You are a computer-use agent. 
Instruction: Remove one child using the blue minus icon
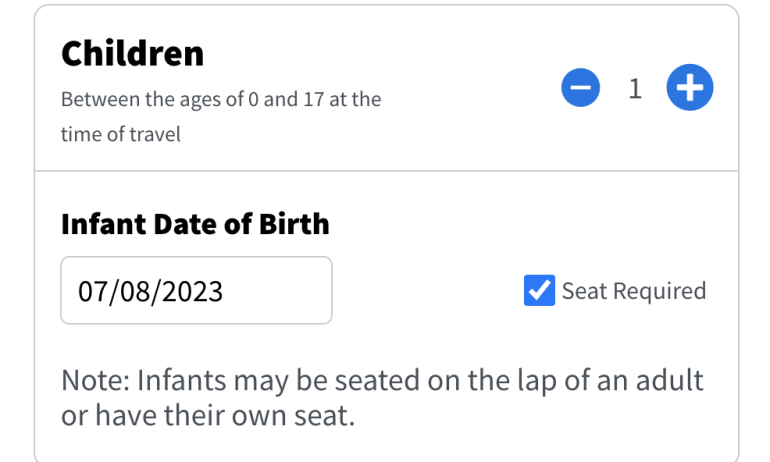click(x=581, y=90)
